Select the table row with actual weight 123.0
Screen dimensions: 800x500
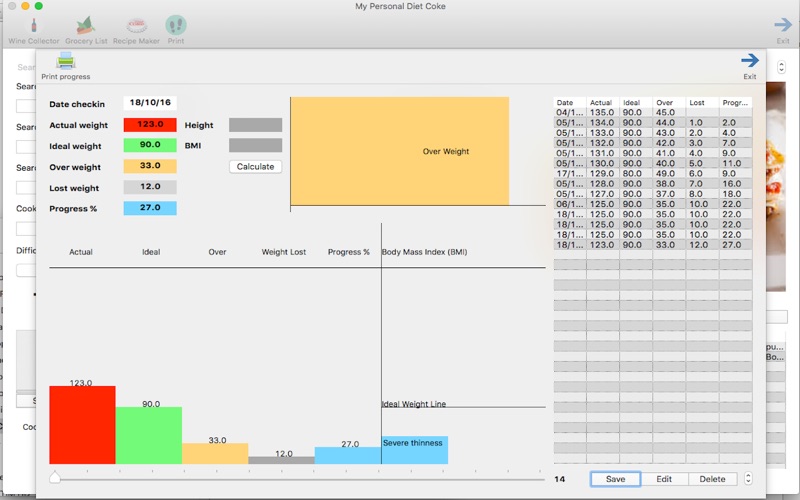[x=653, y=245]
